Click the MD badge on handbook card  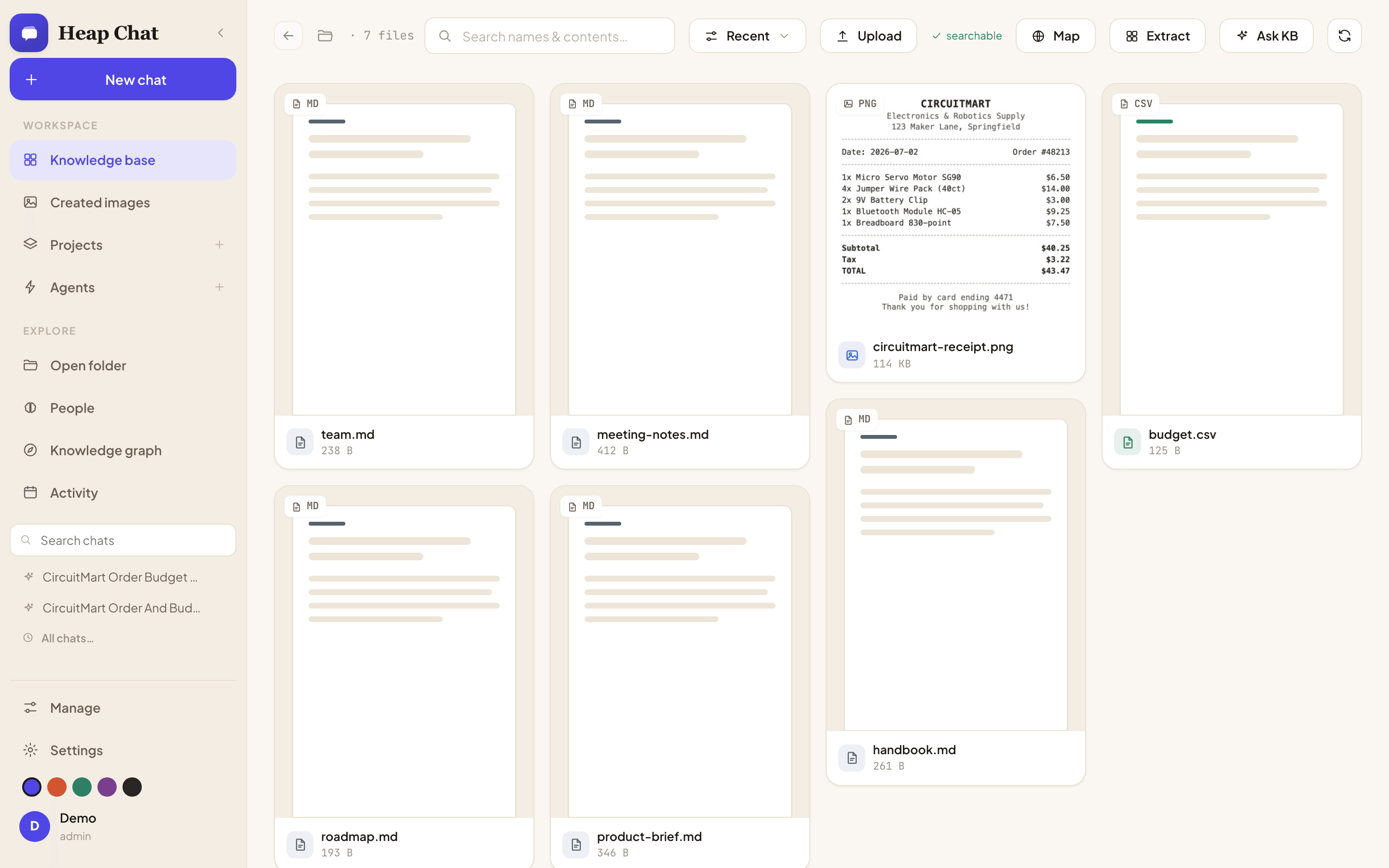click(857, 419)
